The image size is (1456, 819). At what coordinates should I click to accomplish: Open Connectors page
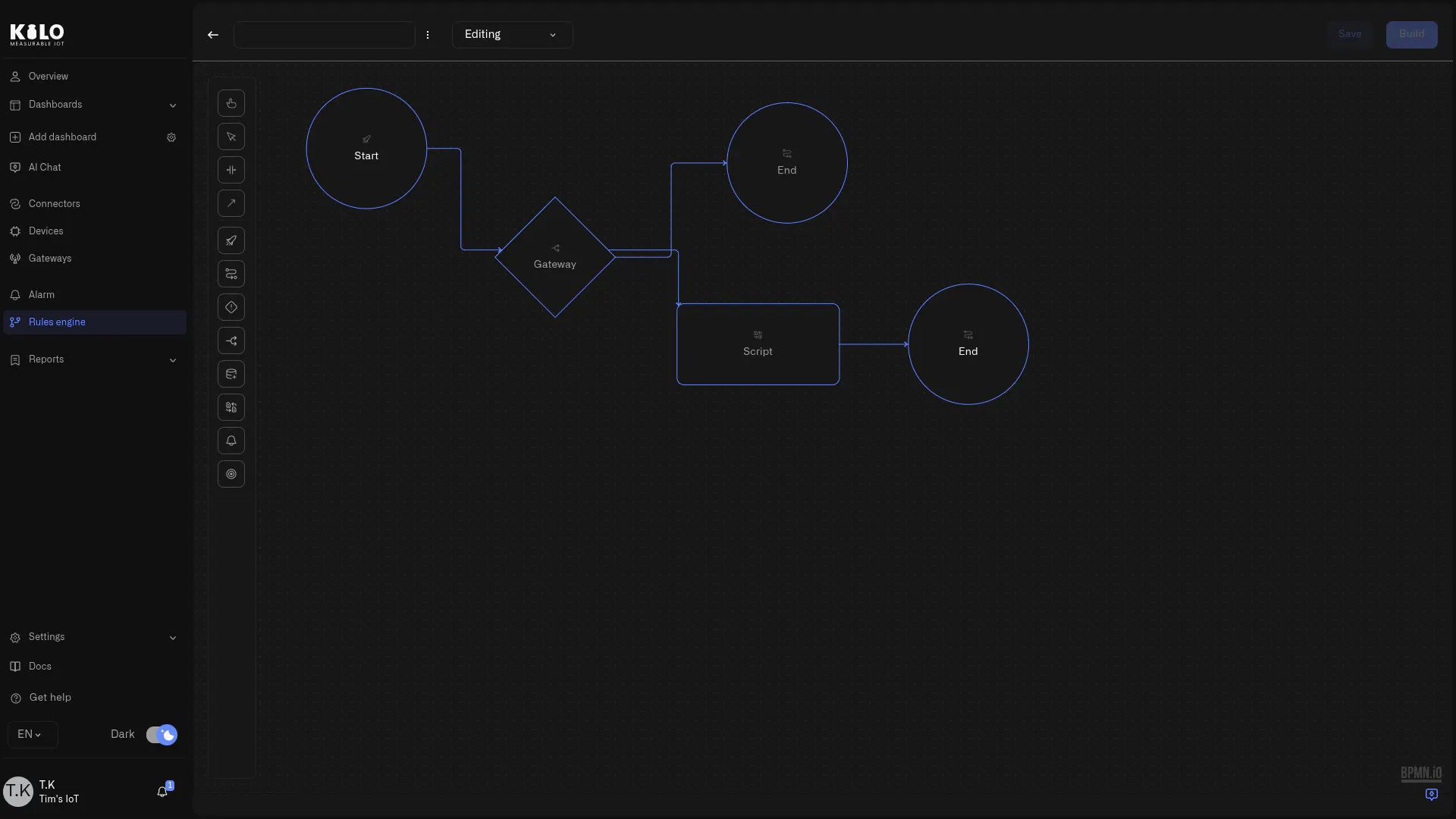(x=95, y=204)
